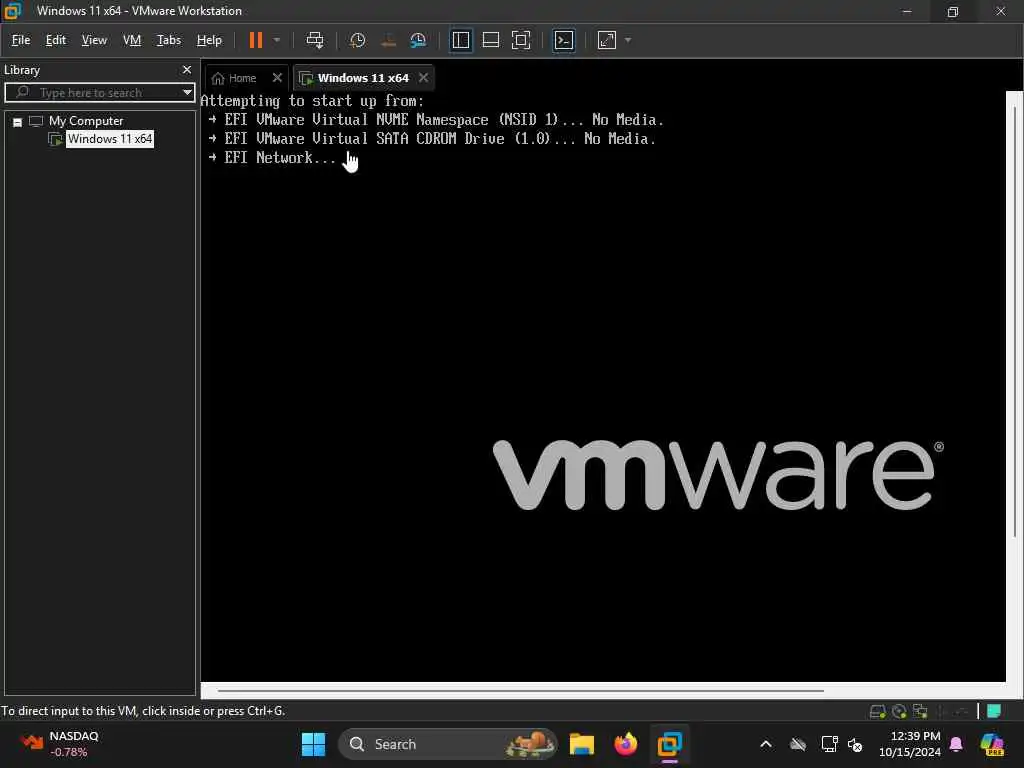This screenshot has width=1024, height=768.
Task: Toggle the library sidebar view
Action: pyautogui.click(x=461, y=40)
